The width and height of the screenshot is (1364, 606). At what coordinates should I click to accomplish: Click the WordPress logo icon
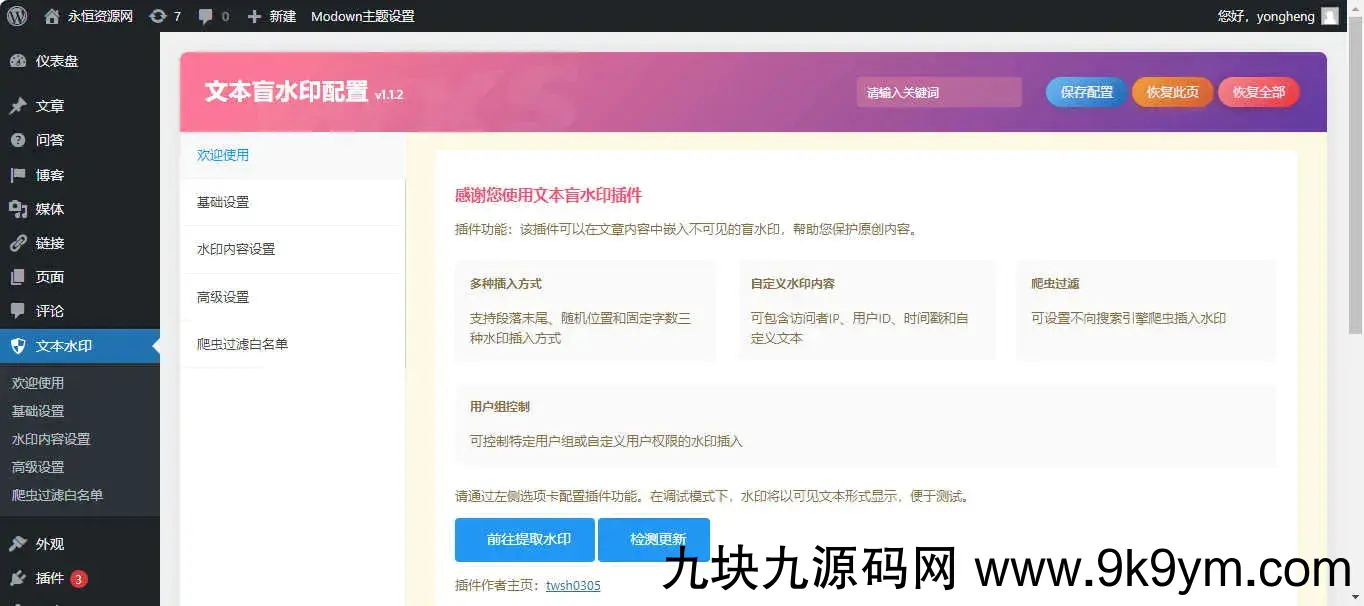pyautogui.click(x=17, y=16)
